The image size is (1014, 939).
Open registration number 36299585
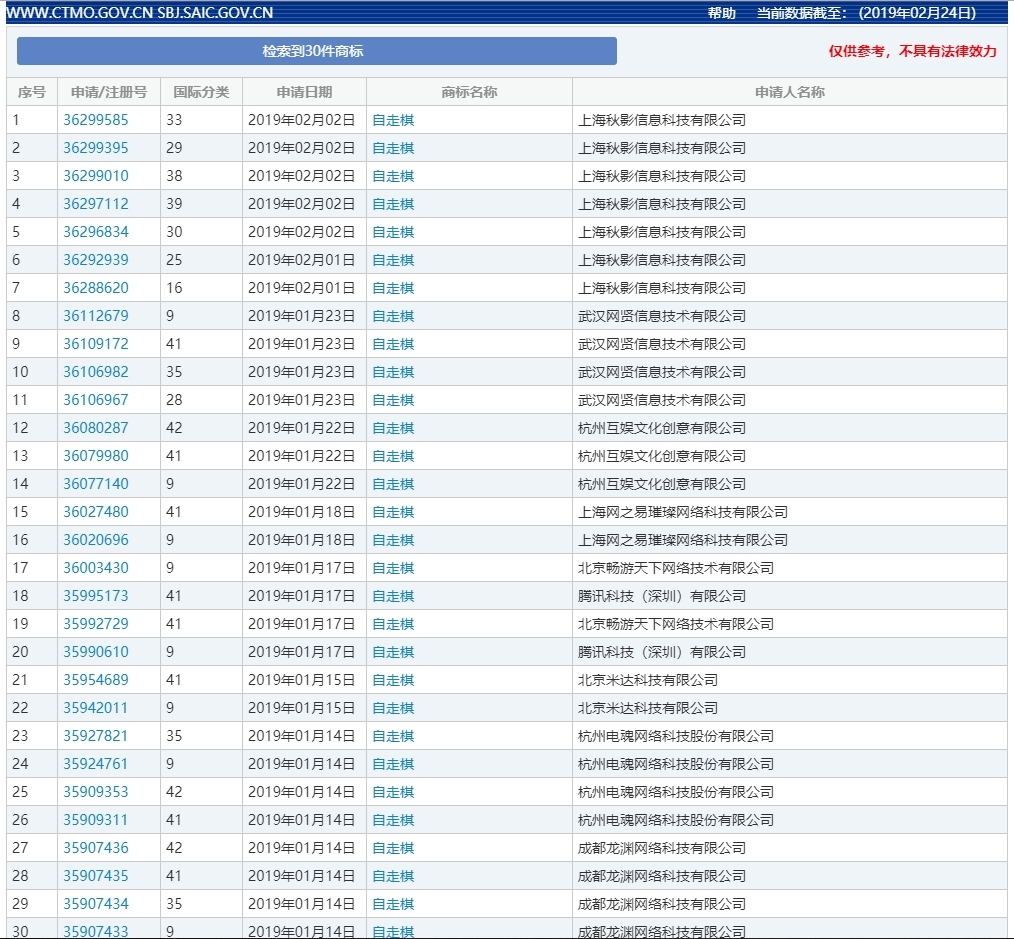[x=96, y=120]
